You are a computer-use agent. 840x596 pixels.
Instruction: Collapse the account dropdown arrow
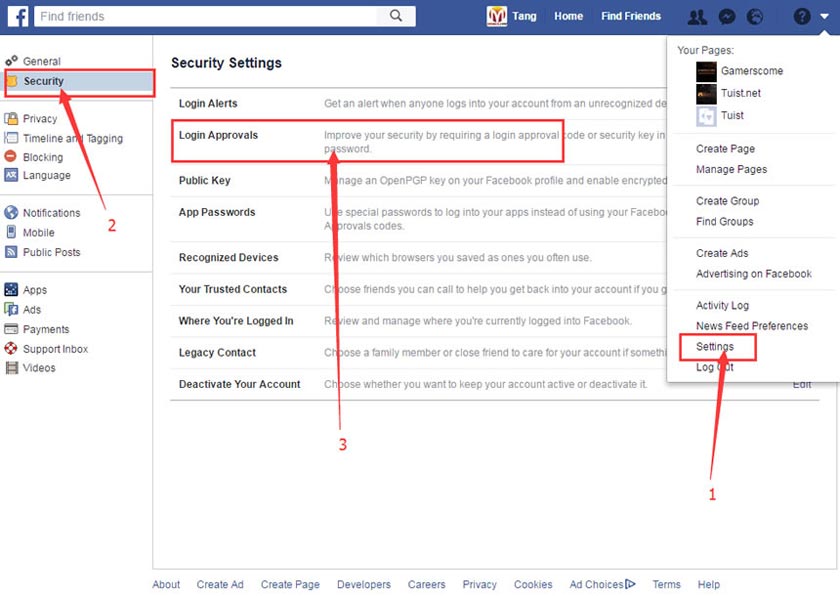click(x=824, y=17)
